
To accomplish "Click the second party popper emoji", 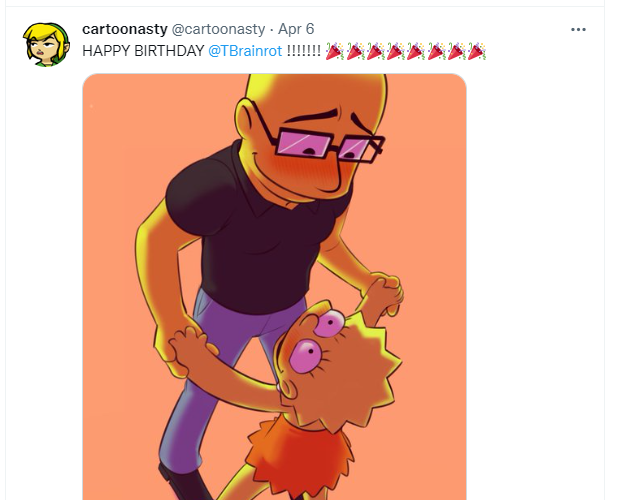I will [x=355, y=51].
